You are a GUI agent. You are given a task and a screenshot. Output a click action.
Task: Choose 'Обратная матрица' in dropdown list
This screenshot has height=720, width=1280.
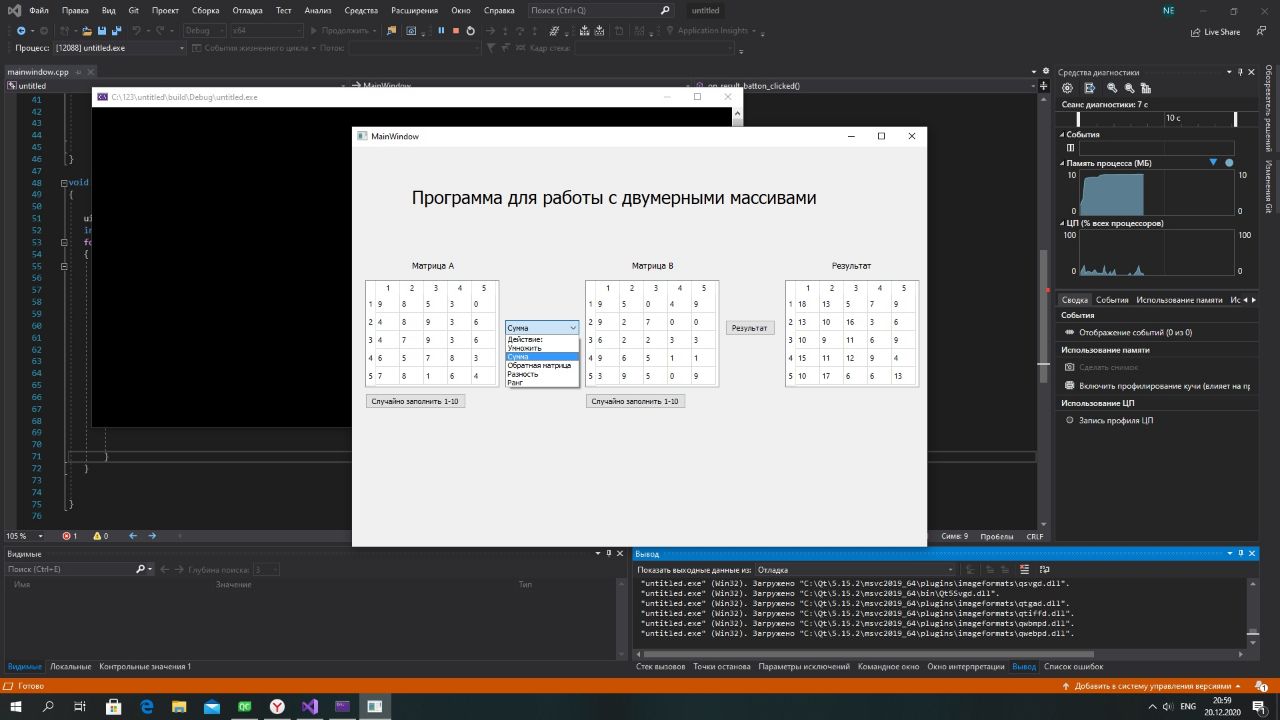coord(539,366)
